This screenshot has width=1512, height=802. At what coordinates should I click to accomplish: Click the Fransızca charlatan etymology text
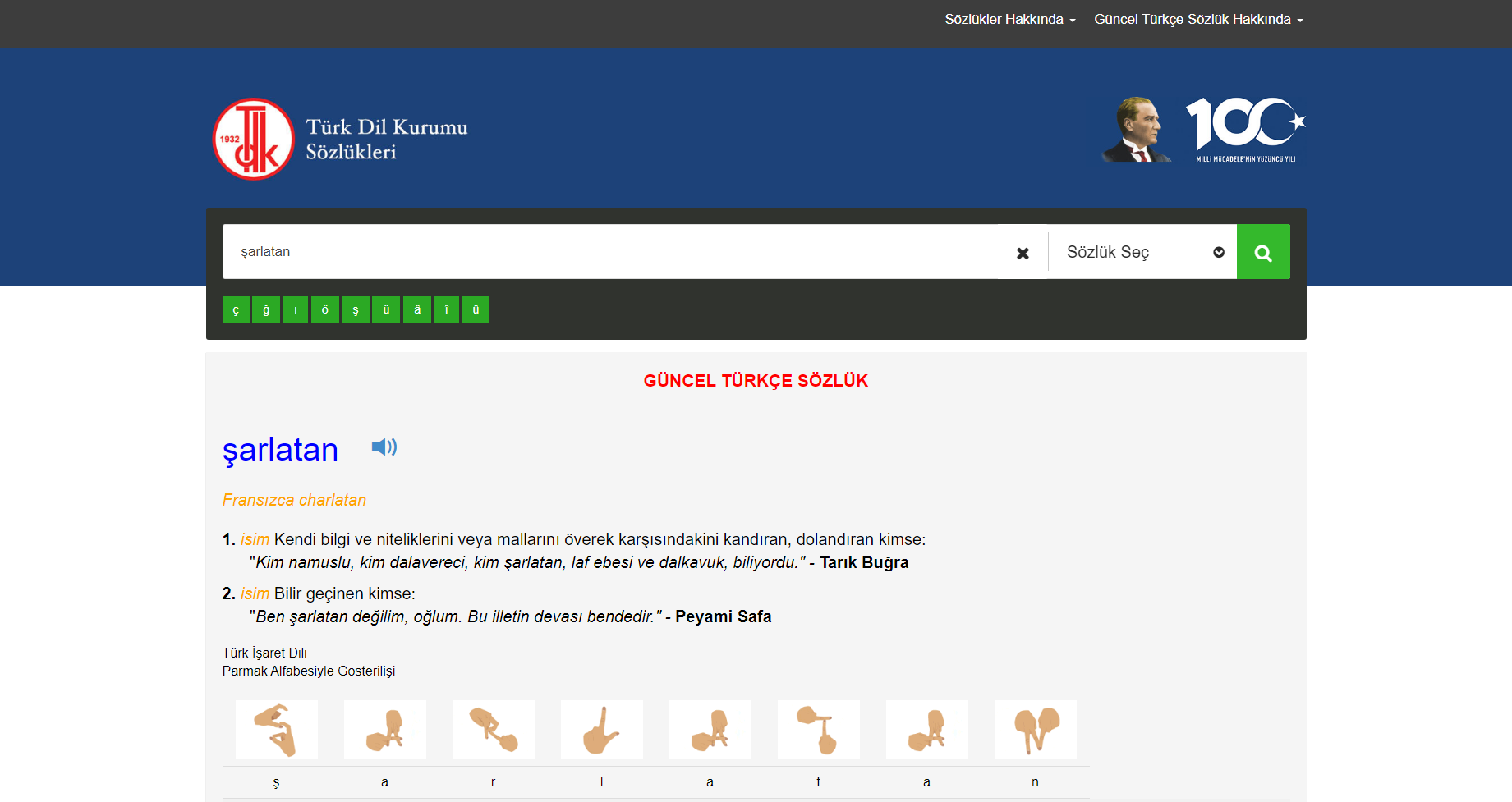pyautogui.click(x=294, y=500)
